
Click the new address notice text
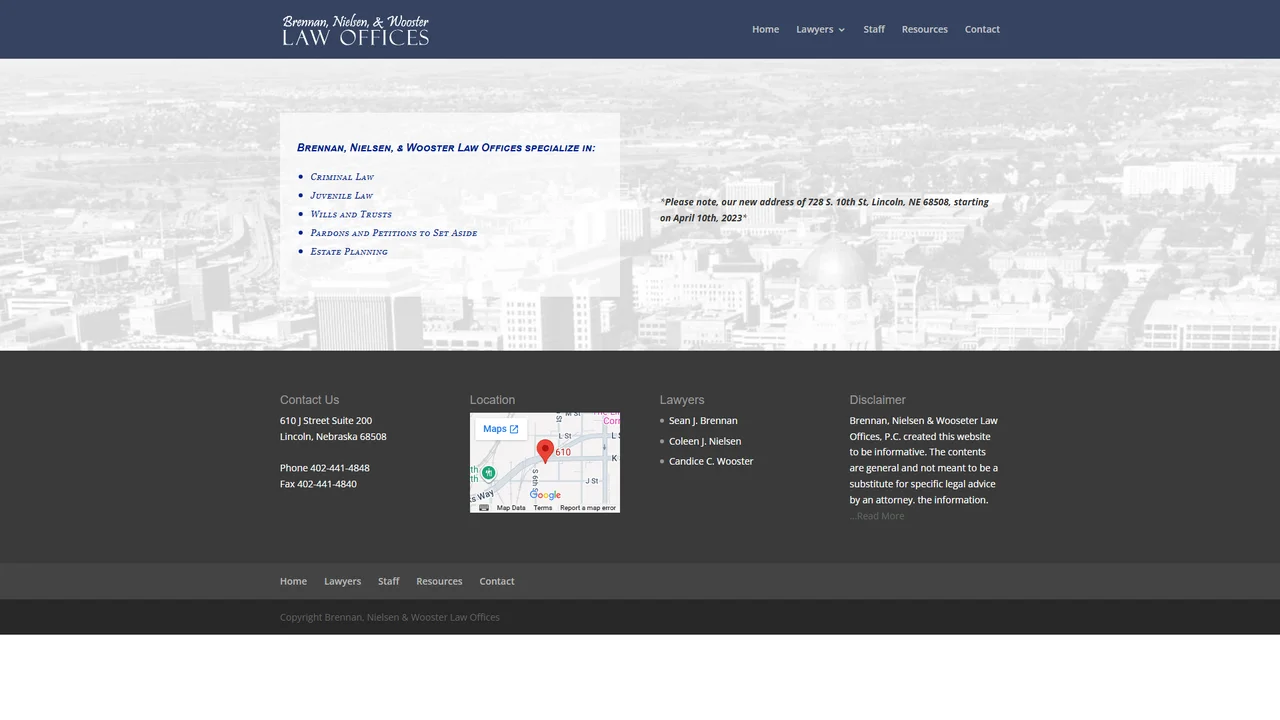pos(825,210)
